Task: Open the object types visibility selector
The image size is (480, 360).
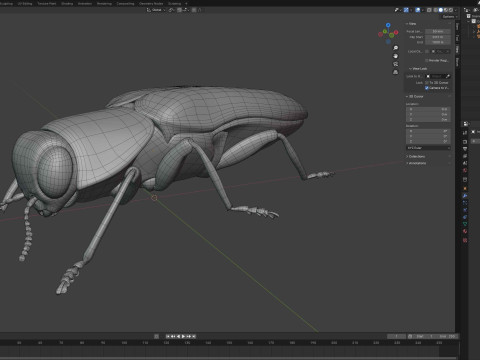Action: point(397,10)
